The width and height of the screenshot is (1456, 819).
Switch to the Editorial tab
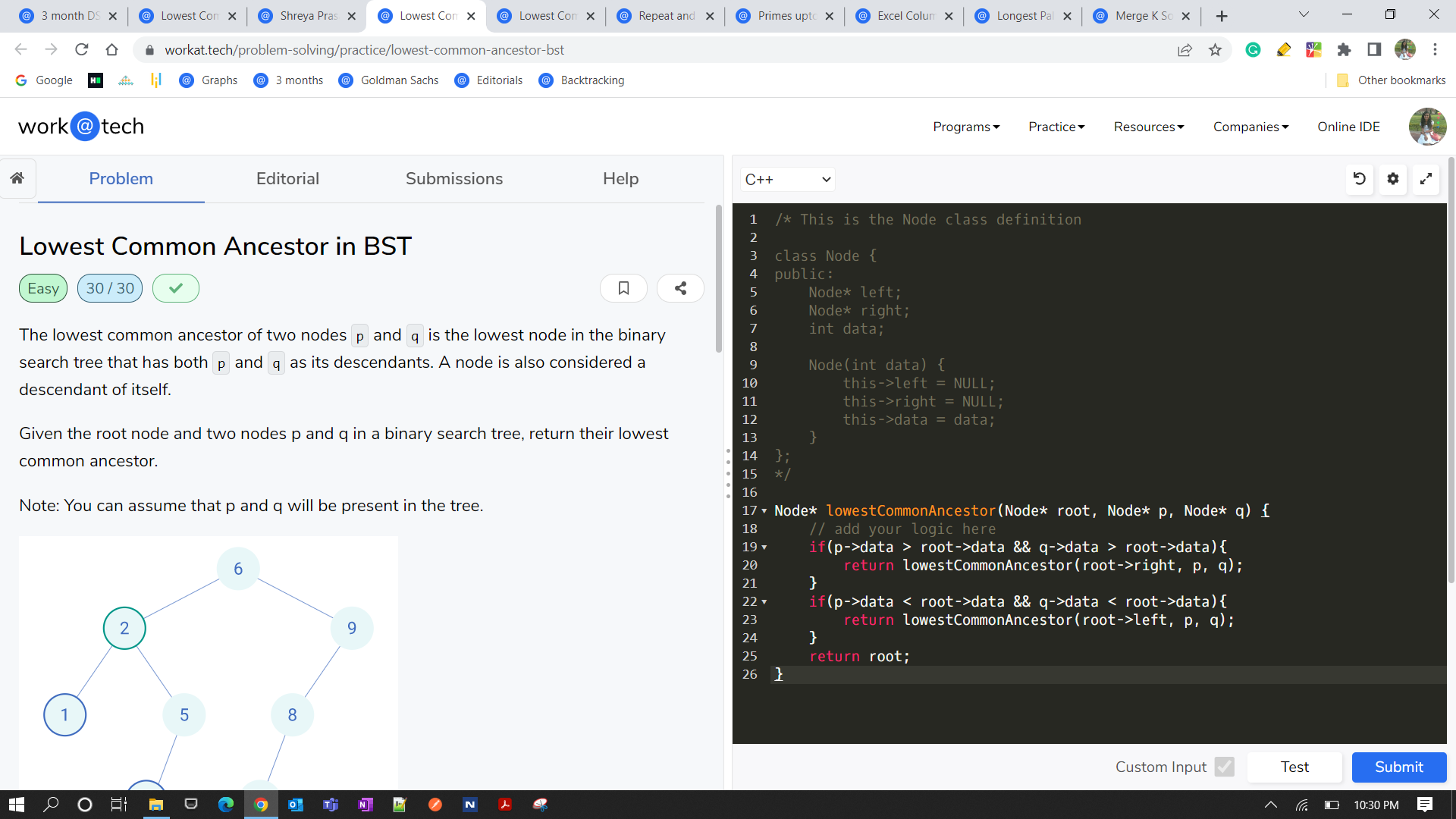tap(288, 179)
